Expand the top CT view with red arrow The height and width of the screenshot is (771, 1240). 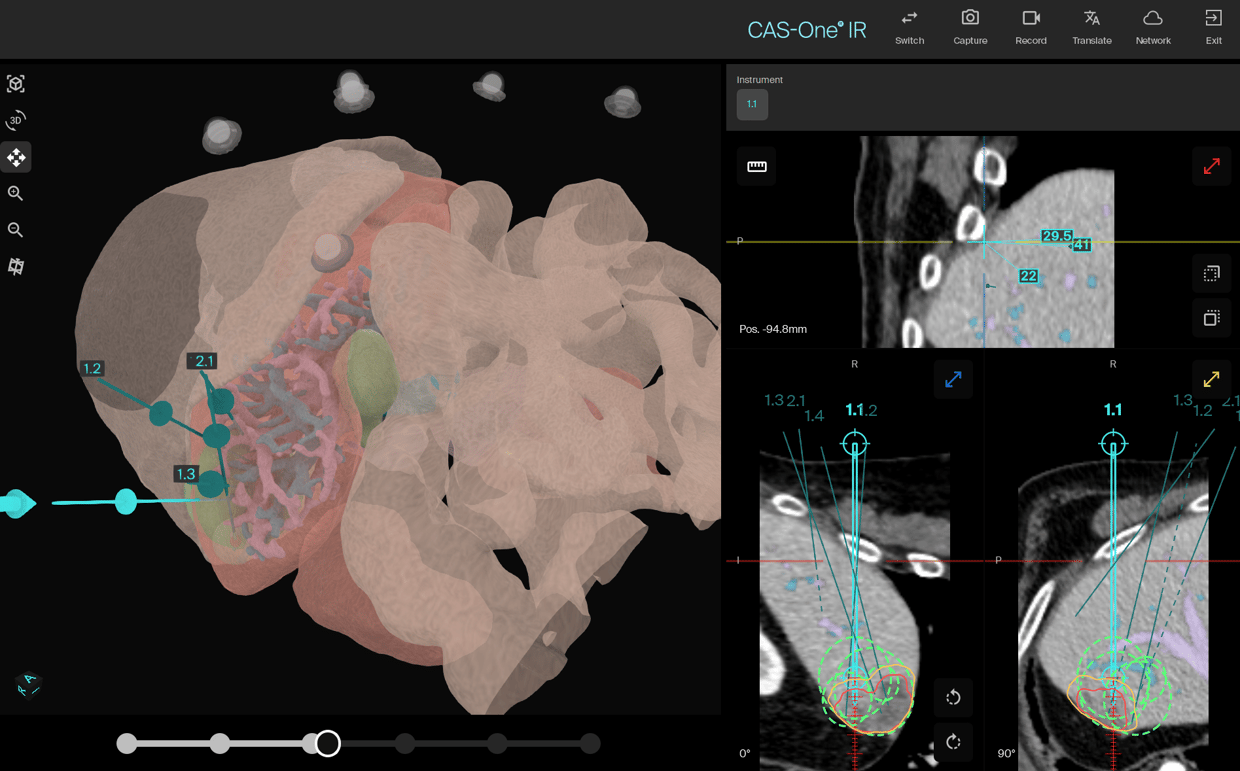pyautogui.click(x=1211, y=167)
